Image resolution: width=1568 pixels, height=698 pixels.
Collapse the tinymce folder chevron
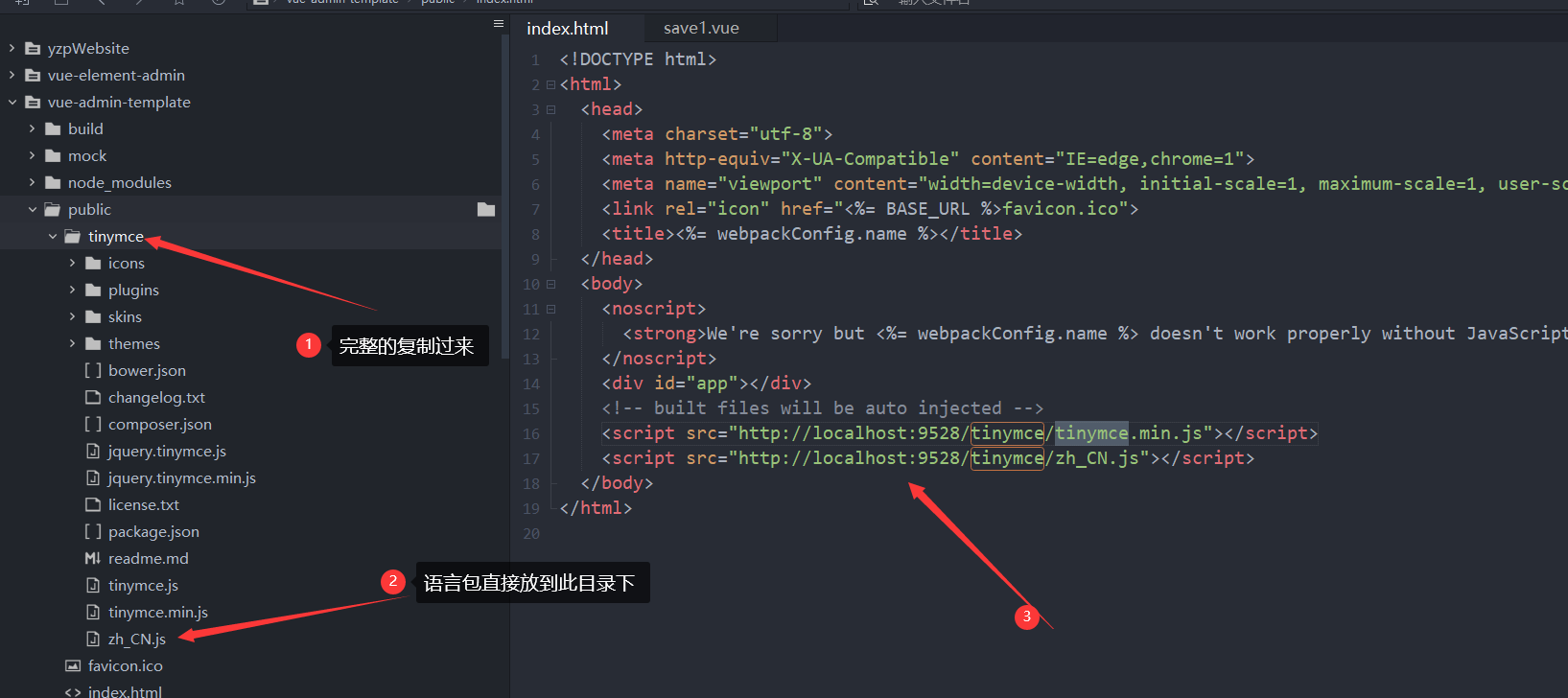click(53, 236)
